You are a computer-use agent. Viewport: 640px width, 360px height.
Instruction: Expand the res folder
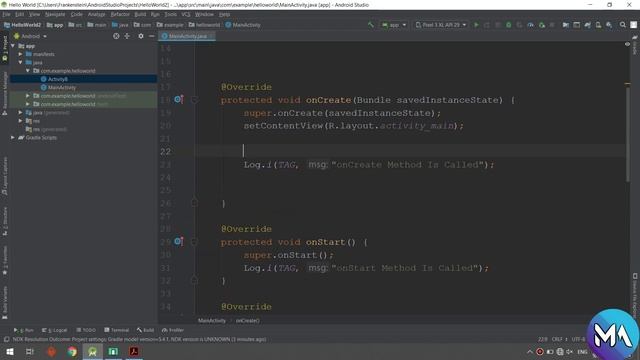(20, 121)
